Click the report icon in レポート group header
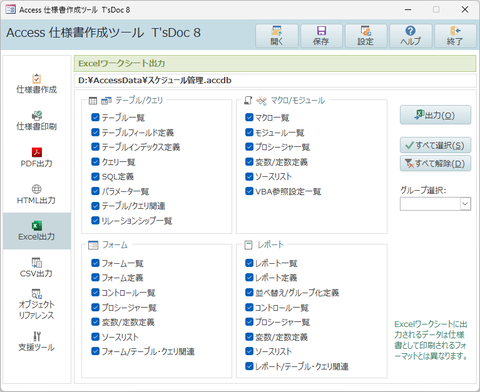This screenshot has width=480, height=392. tap(248, 245)
